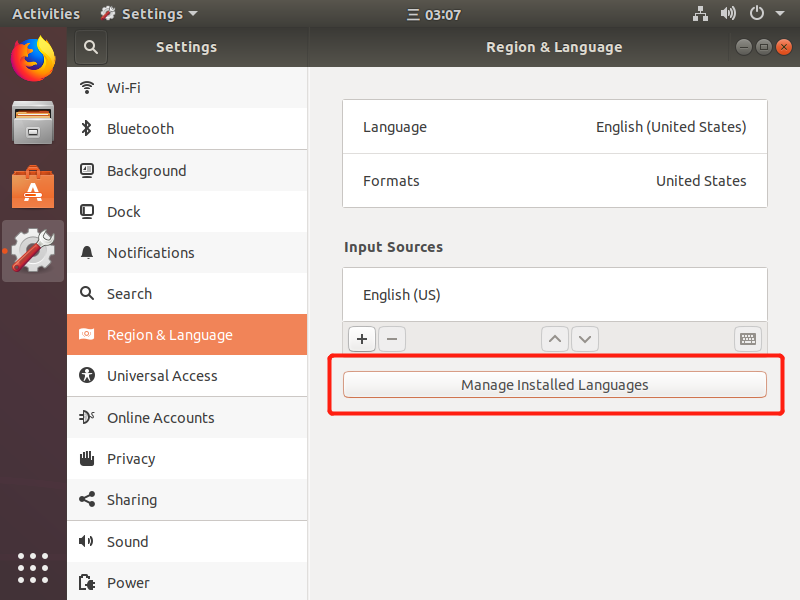Move input source down with arrow
The image size is (800, 600).
pyautogui.click(x=585, y=339)
